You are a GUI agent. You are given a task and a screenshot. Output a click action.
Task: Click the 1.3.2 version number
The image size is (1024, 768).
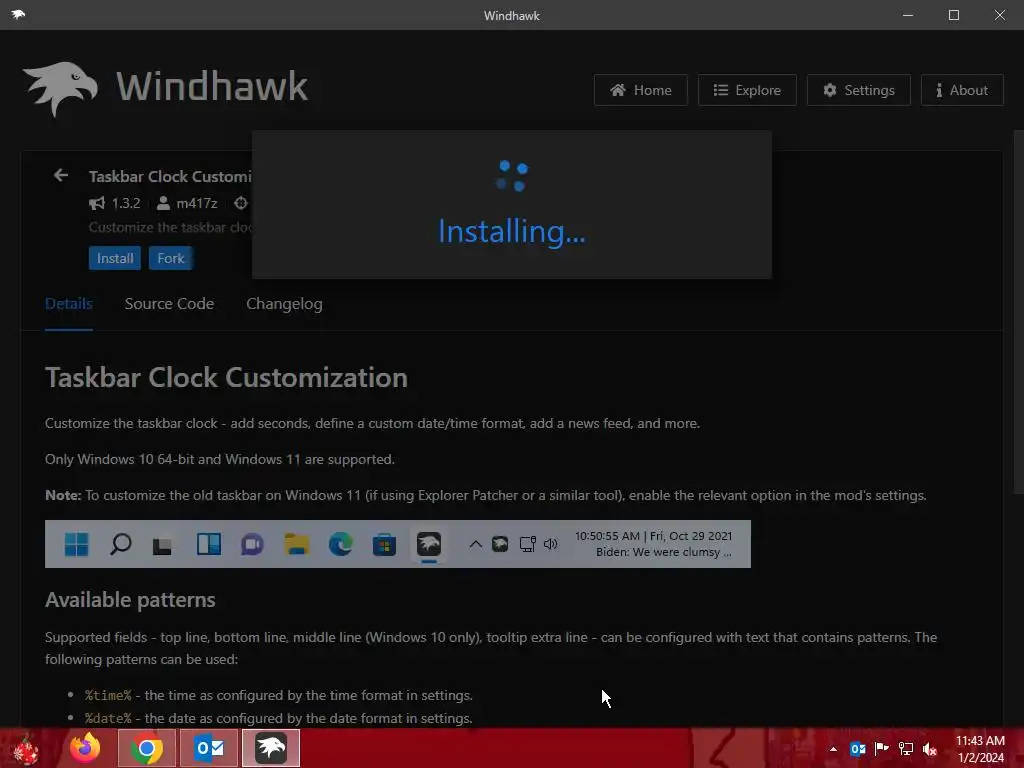[x=126, y=203]
